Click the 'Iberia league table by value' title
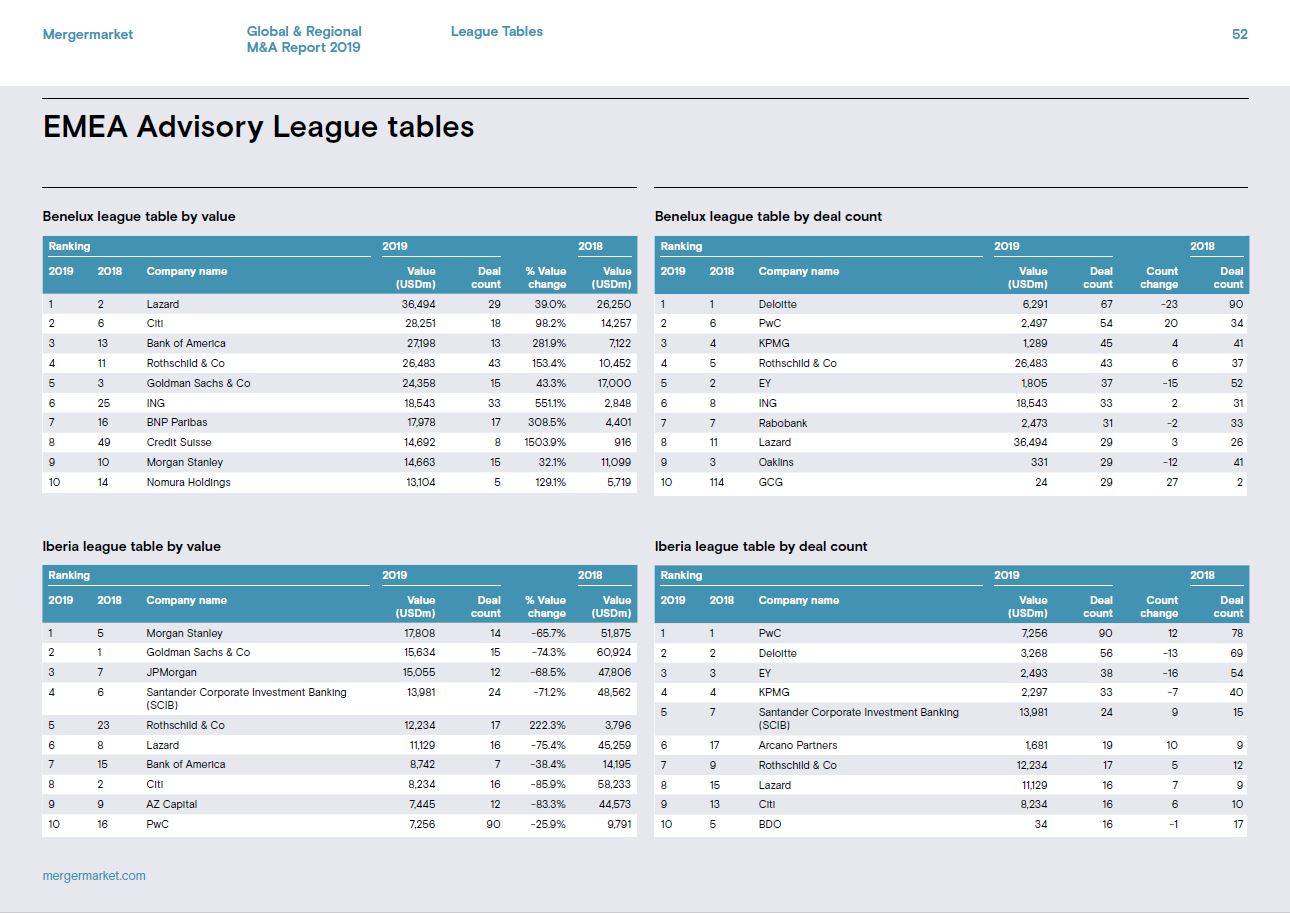Screen dimensions: 1290x913 click(x=132, y=546)
